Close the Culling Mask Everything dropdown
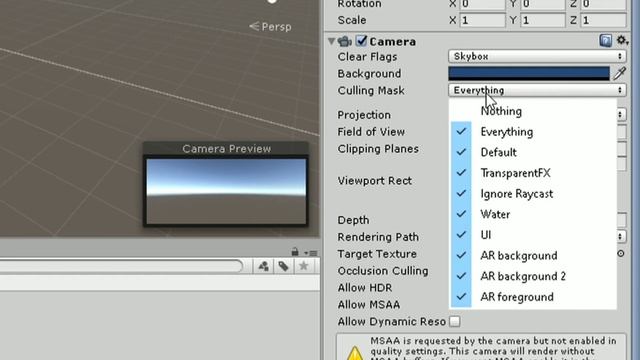 pyautogui.click(x=537, y=90)
